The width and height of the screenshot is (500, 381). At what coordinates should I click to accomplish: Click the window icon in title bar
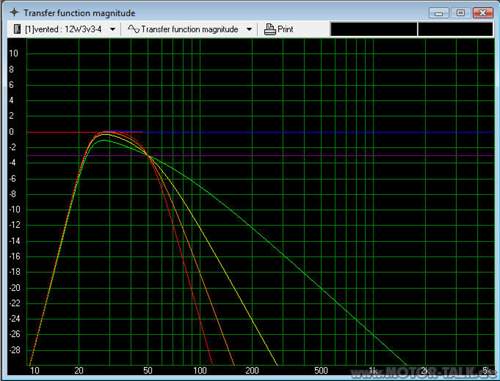click(14, 13)
